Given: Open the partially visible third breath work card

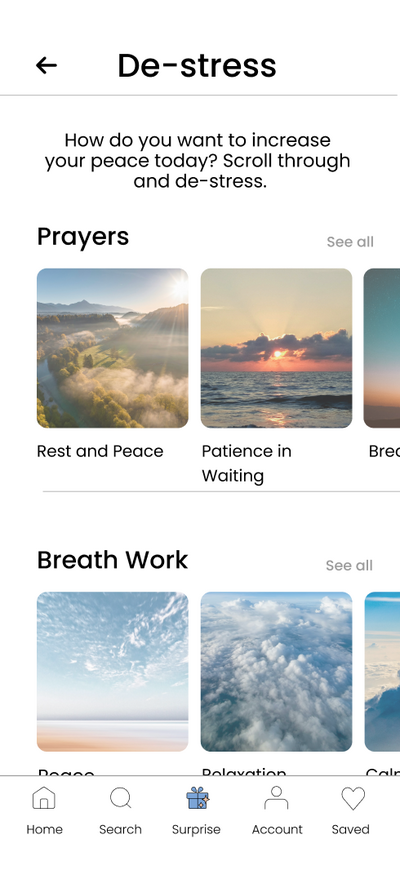Looking at the screenshot, I should tap(382, 672).
